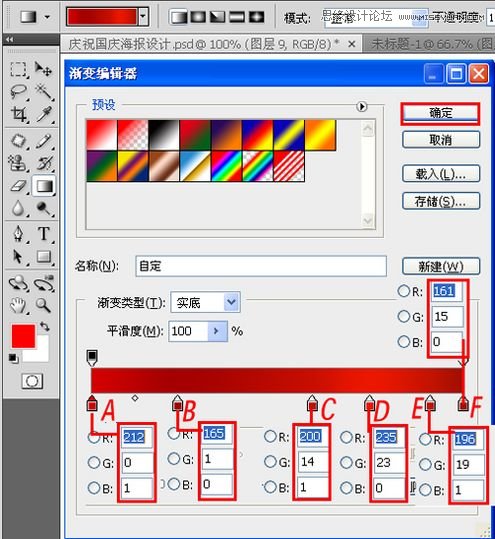Image resolution: width=495 pixels, height=539 pixels.
Task: Swap foreground and background colors
Action: pos(45,326)
